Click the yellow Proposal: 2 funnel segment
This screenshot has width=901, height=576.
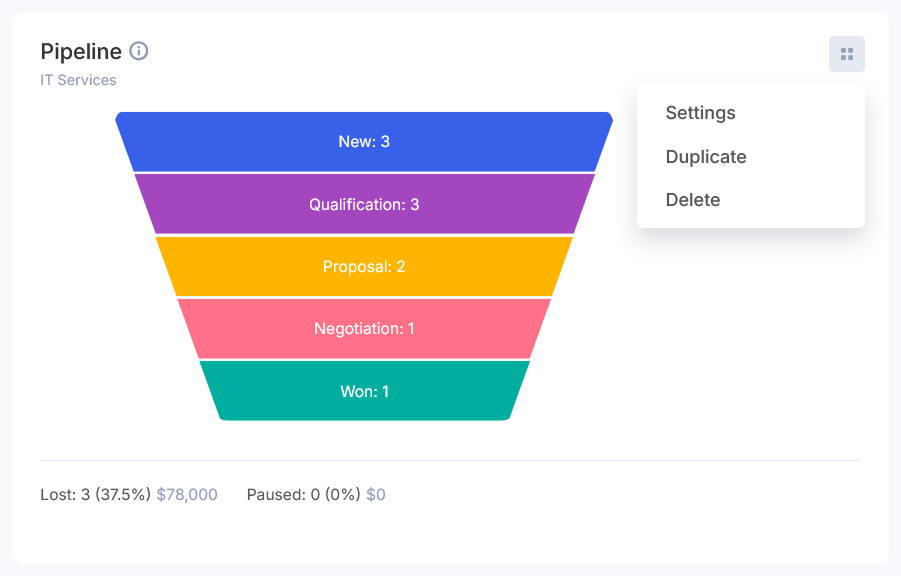364,267
